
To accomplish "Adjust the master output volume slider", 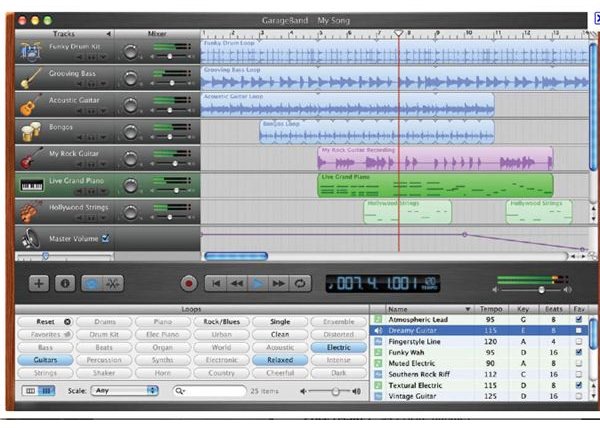I will [x=541, y=290].
